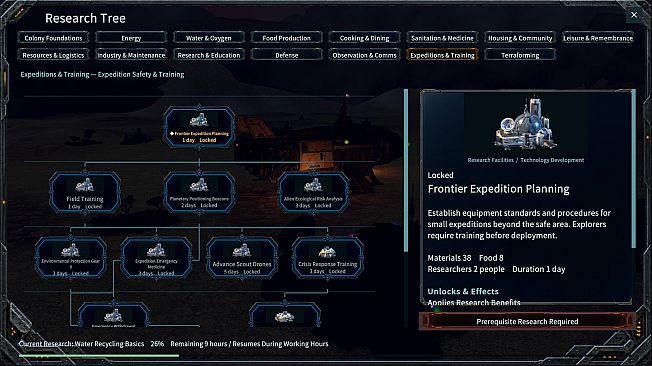Open the Terraforming category tab
652x366 pixels.
520,55
